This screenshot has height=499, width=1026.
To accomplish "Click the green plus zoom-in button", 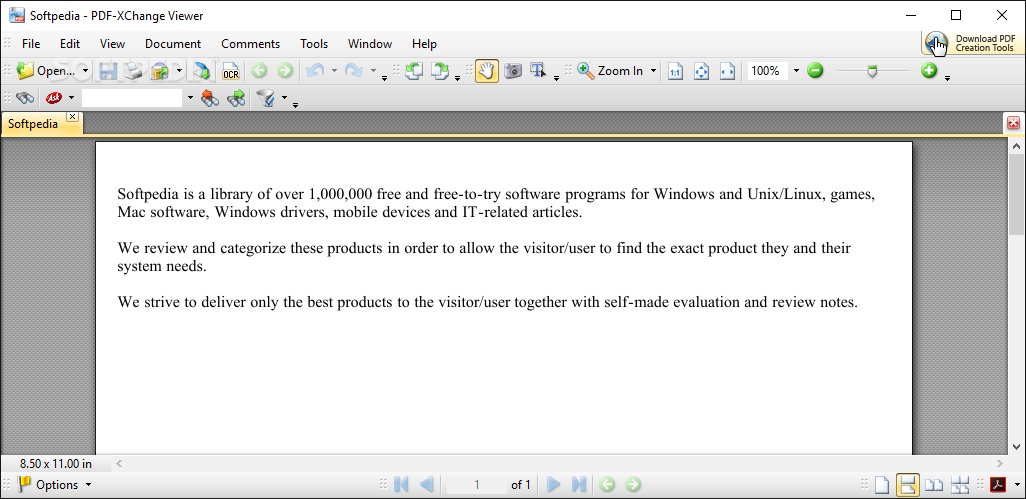I will [929, 70].
